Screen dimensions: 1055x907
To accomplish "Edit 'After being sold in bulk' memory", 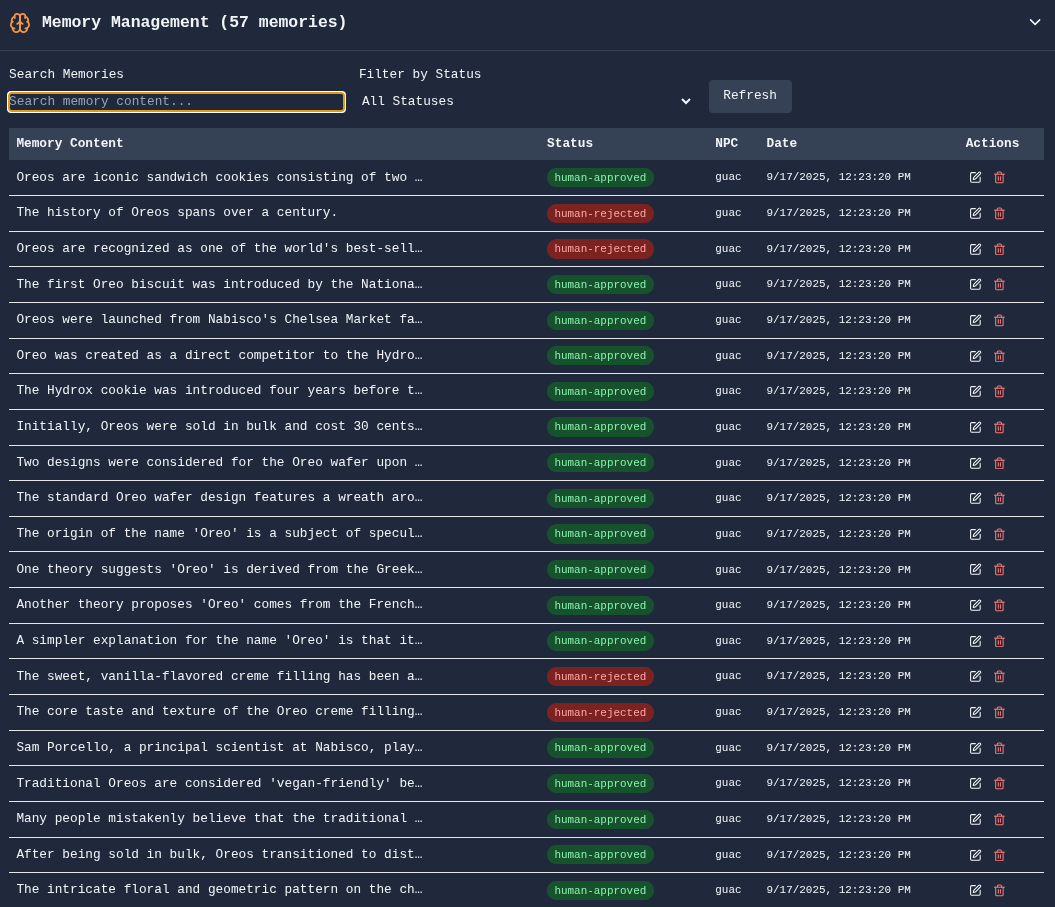I will 976,855.
